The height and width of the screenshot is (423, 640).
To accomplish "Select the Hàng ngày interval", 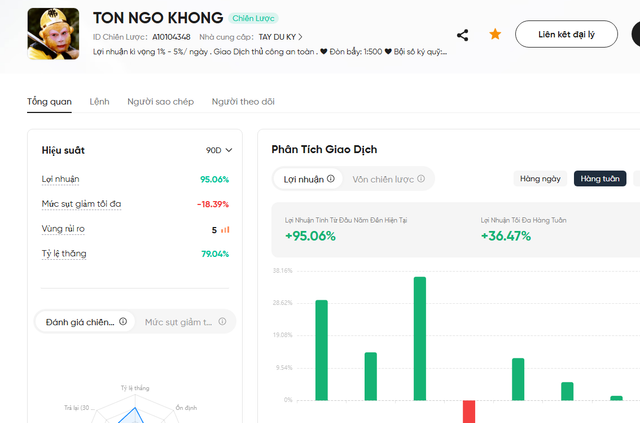I will pyautogui.click(x=540, y=178).
